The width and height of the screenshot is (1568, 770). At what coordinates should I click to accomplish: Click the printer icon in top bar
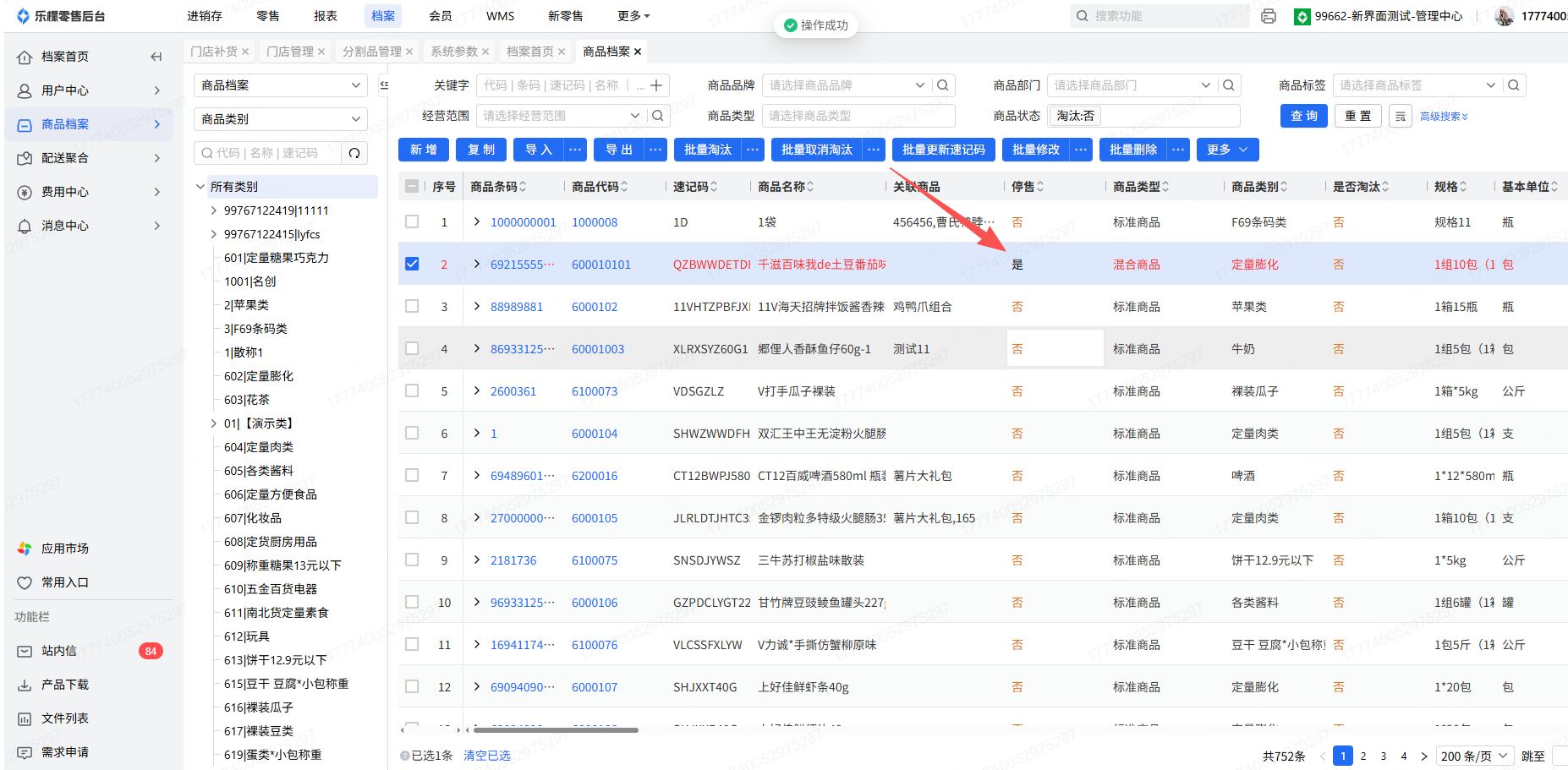[x=1268, y=16]
